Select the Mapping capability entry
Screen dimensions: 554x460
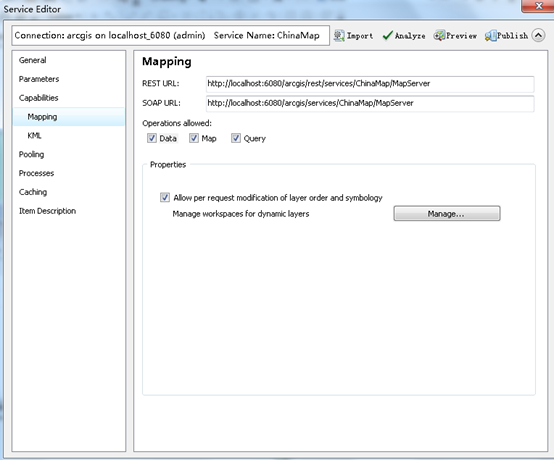pyautogui.click(x=69, y=117)
